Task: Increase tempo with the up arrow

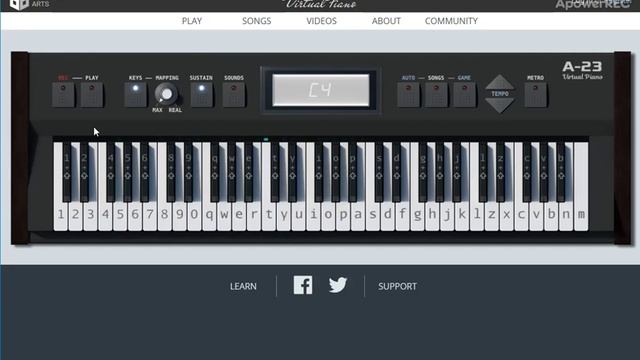Action: click(500, 82)
